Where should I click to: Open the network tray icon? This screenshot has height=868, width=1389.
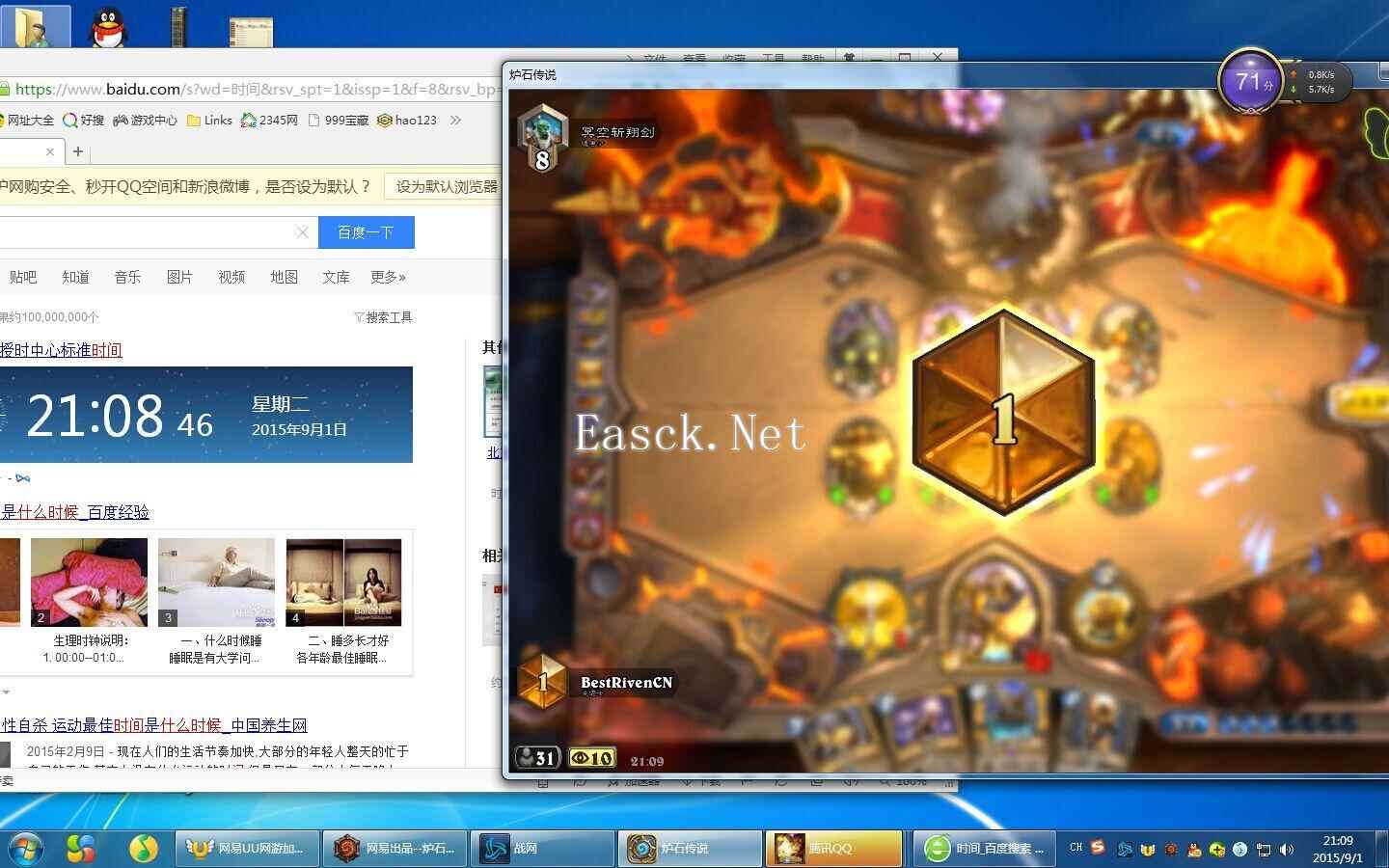1263,850
